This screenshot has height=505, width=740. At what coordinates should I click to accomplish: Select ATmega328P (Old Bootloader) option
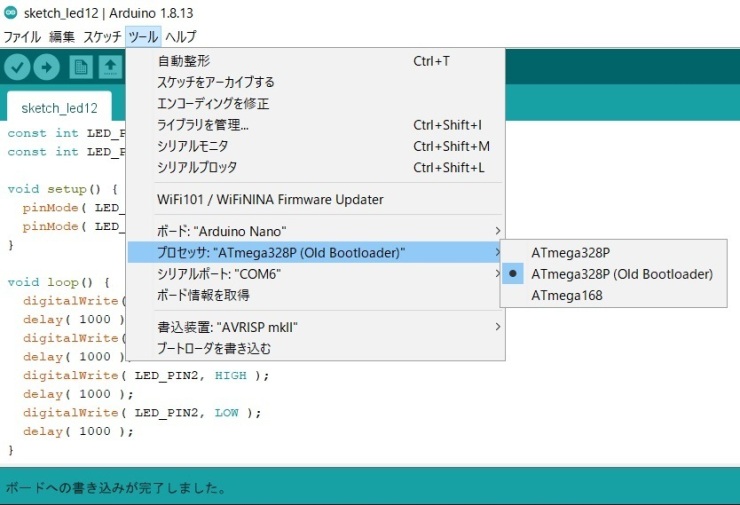(614, 274)
